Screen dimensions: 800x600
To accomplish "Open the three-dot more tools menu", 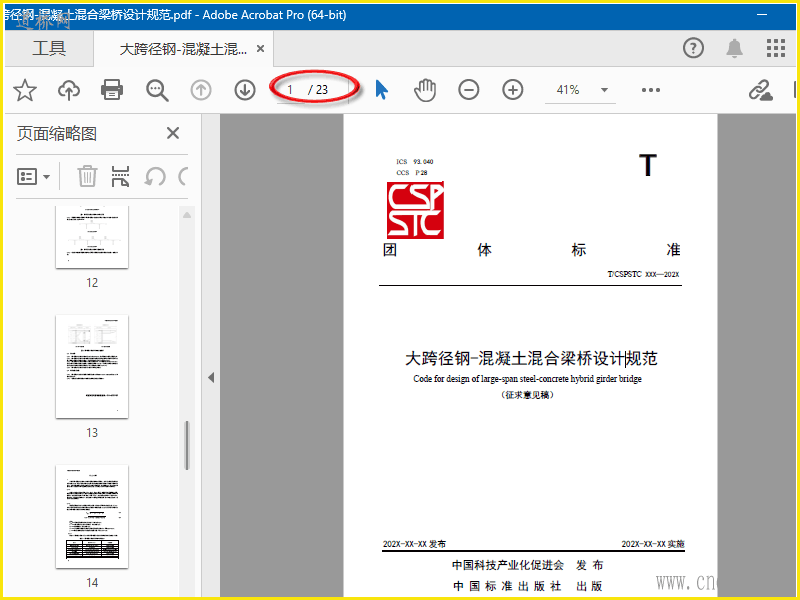I will click(651, 90).
